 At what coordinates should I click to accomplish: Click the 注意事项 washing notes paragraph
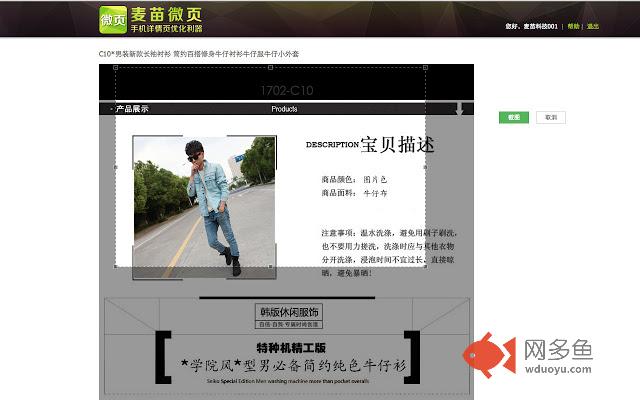click(389, 253)
